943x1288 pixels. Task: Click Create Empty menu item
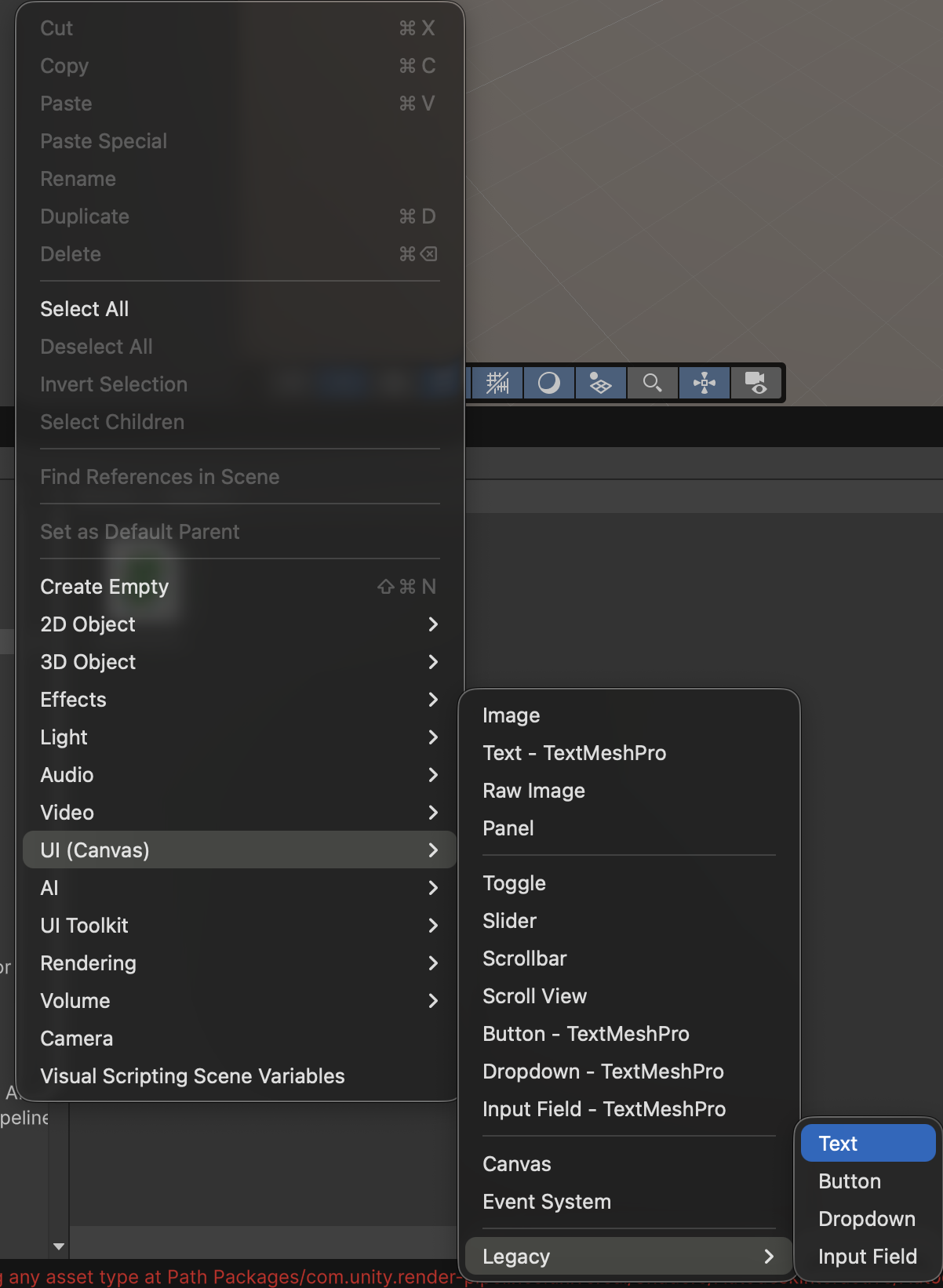(x=239, y=587)
